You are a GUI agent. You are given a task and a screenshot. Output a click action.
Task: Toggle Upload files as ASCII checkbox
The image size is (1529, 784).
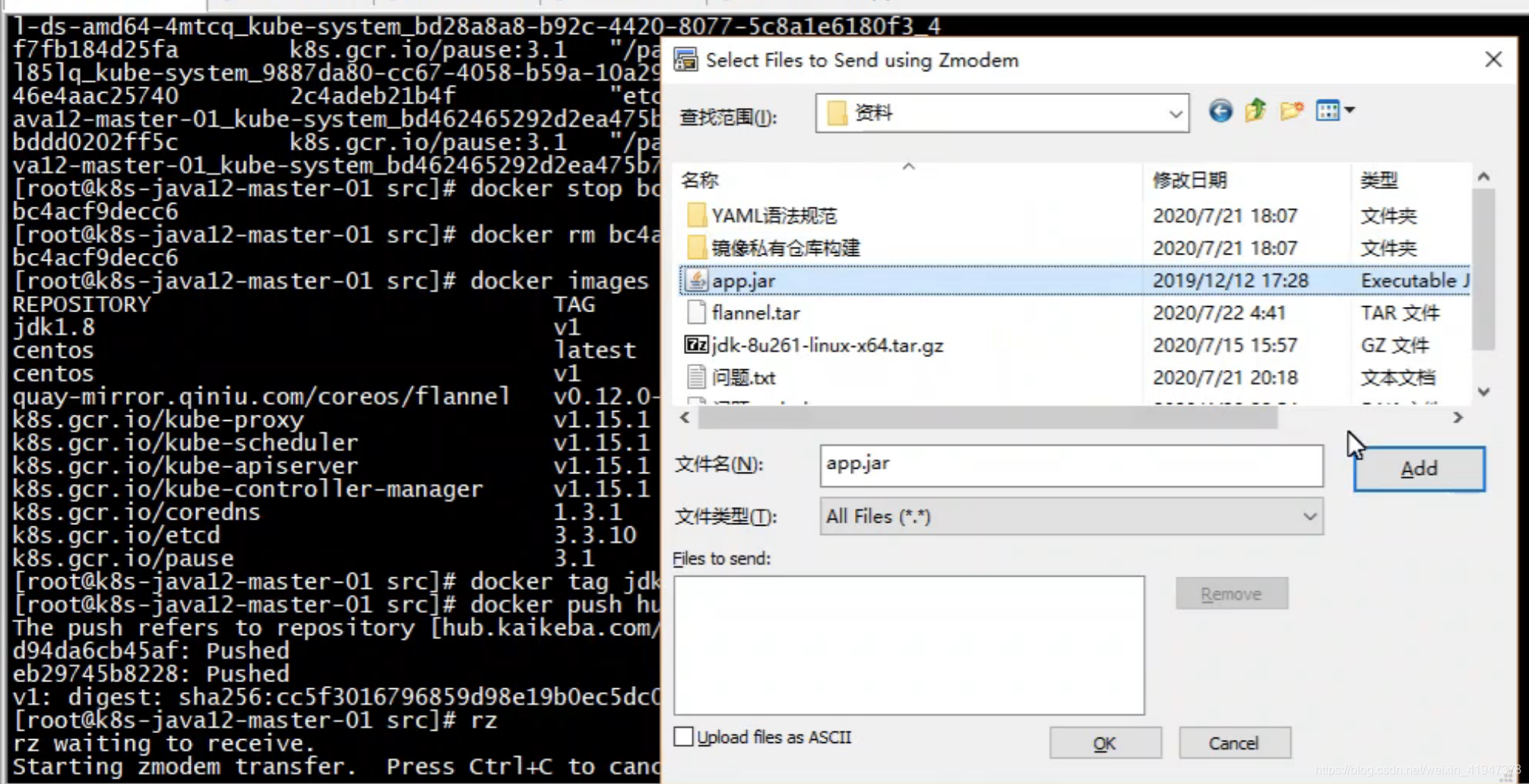click(x=684, y=737)
